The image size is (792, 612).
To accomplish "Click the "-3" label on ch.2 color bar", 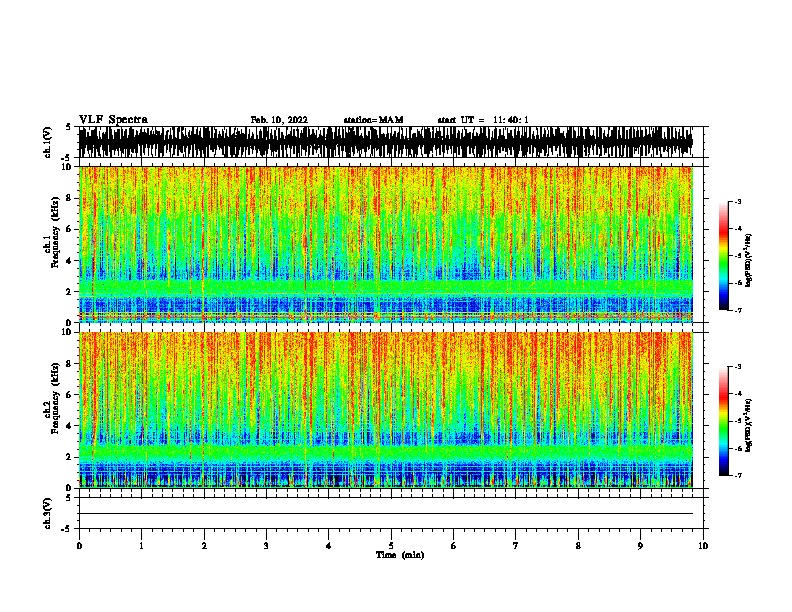I will [738, 367].
